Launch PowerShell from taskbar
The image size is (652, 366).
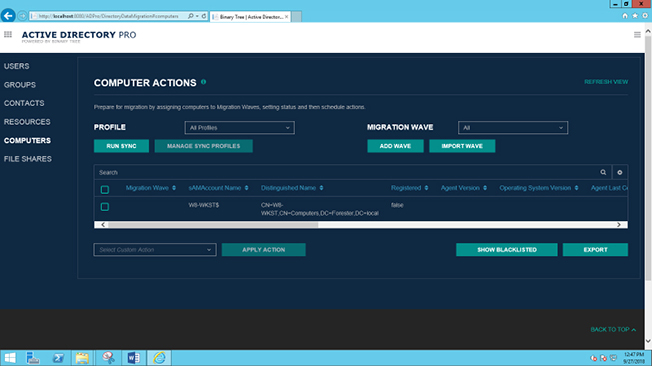point(58,358)
